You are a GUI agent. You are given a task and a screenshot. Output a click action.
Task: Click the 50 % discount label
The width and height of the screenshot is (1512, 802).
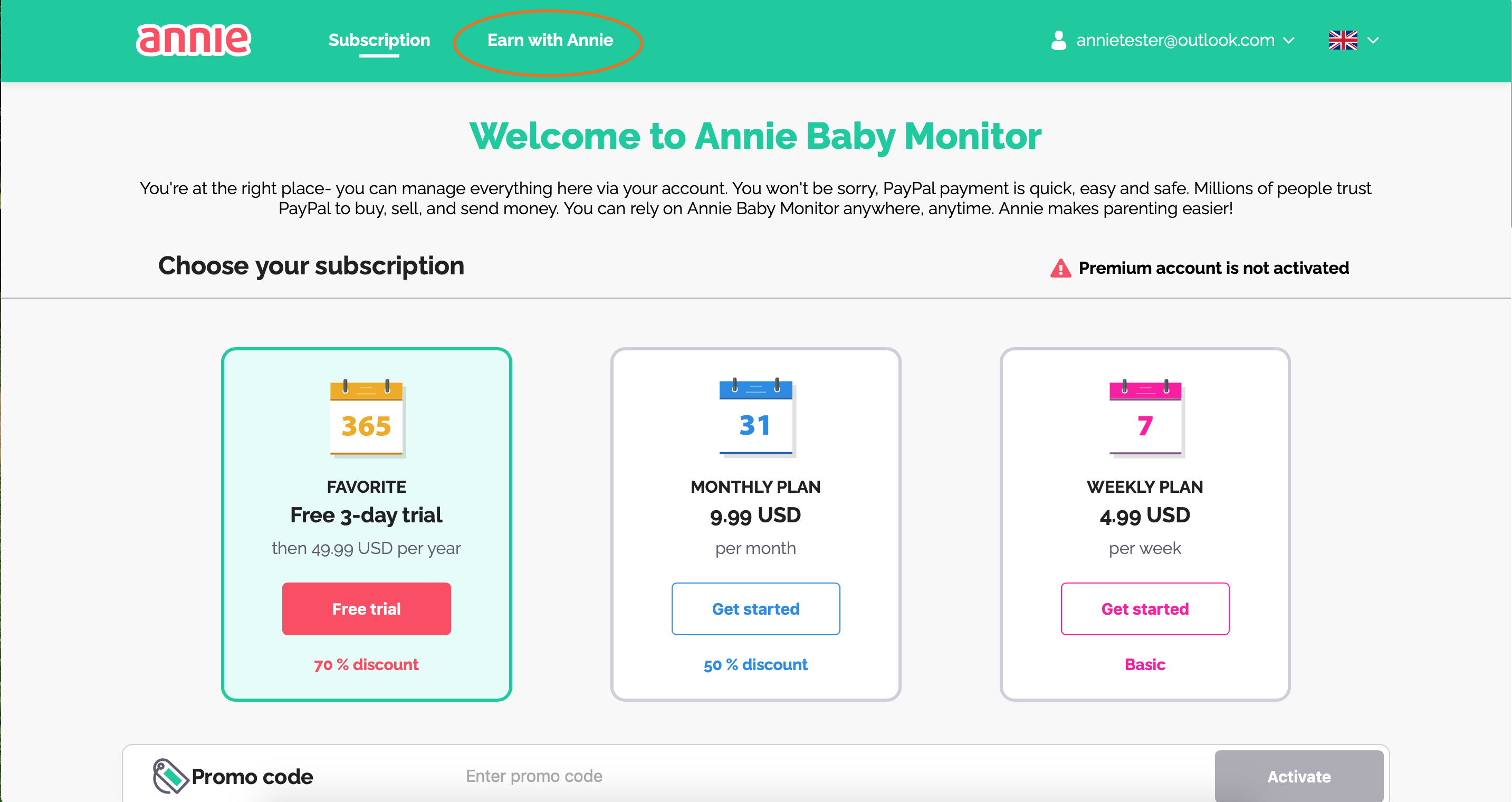(x=755, y=664)
